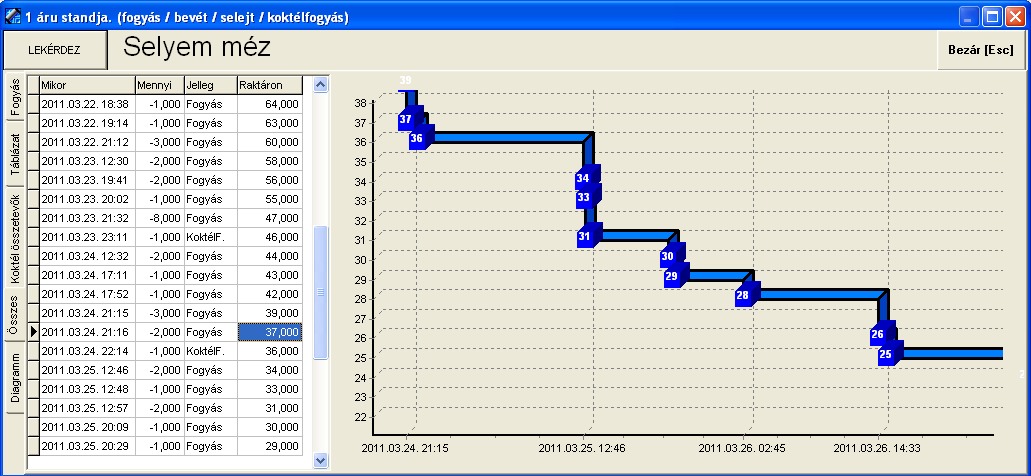Open the Diagramm side tab

click(x=15, y=378)
